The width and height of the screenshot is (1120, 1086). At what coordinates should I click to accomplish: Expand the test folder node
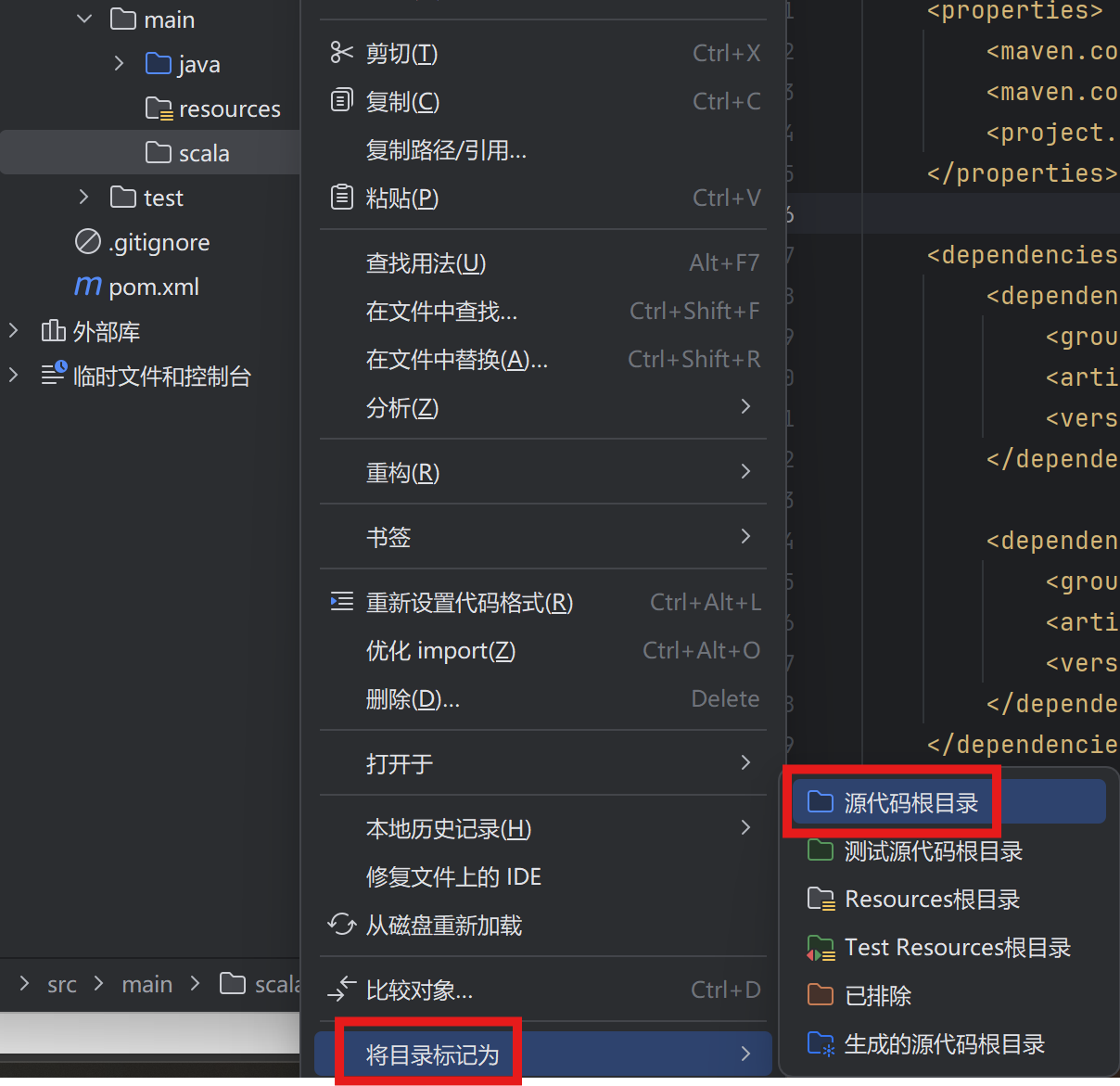(x=84, y=197)
